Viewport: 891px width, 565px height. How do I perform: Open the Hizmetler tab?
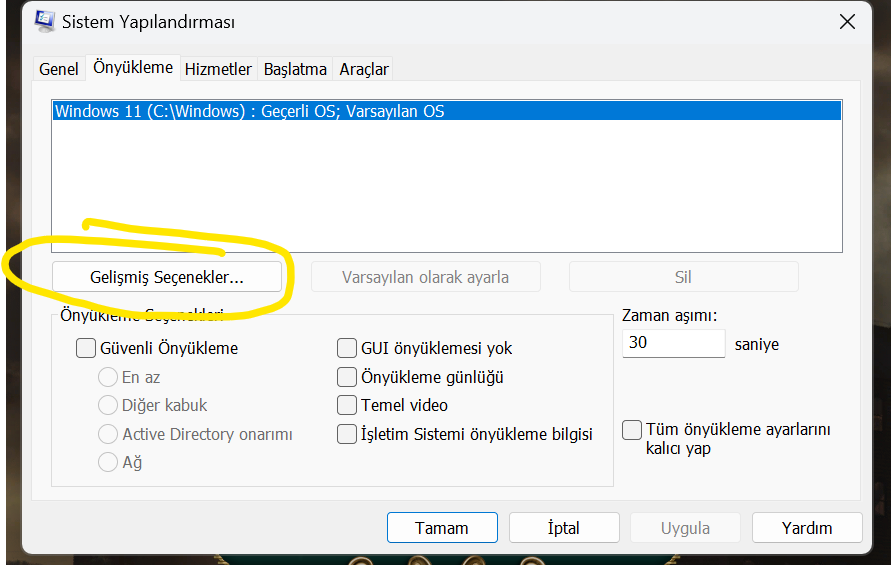(x=218, y=69)
